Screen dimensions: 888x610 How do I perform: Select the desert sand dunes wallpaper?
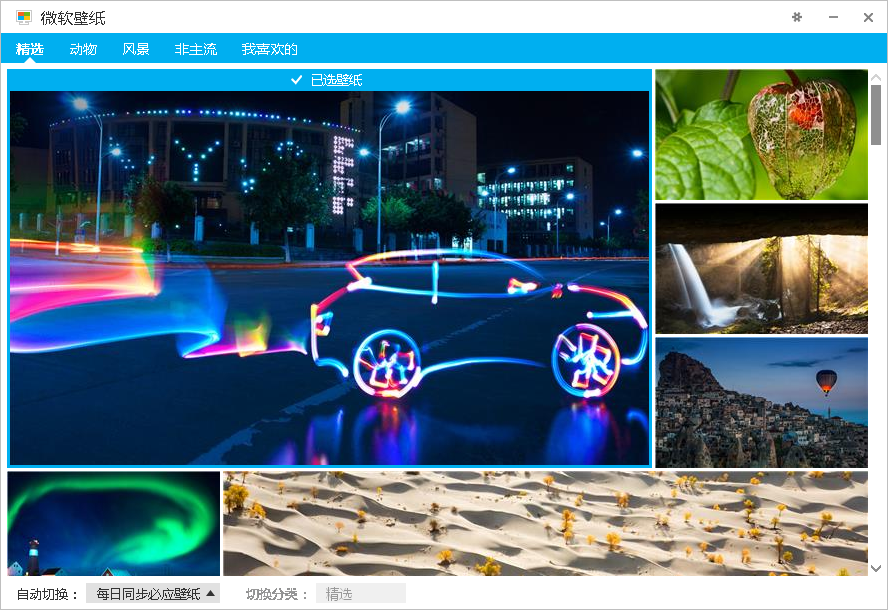545,523
